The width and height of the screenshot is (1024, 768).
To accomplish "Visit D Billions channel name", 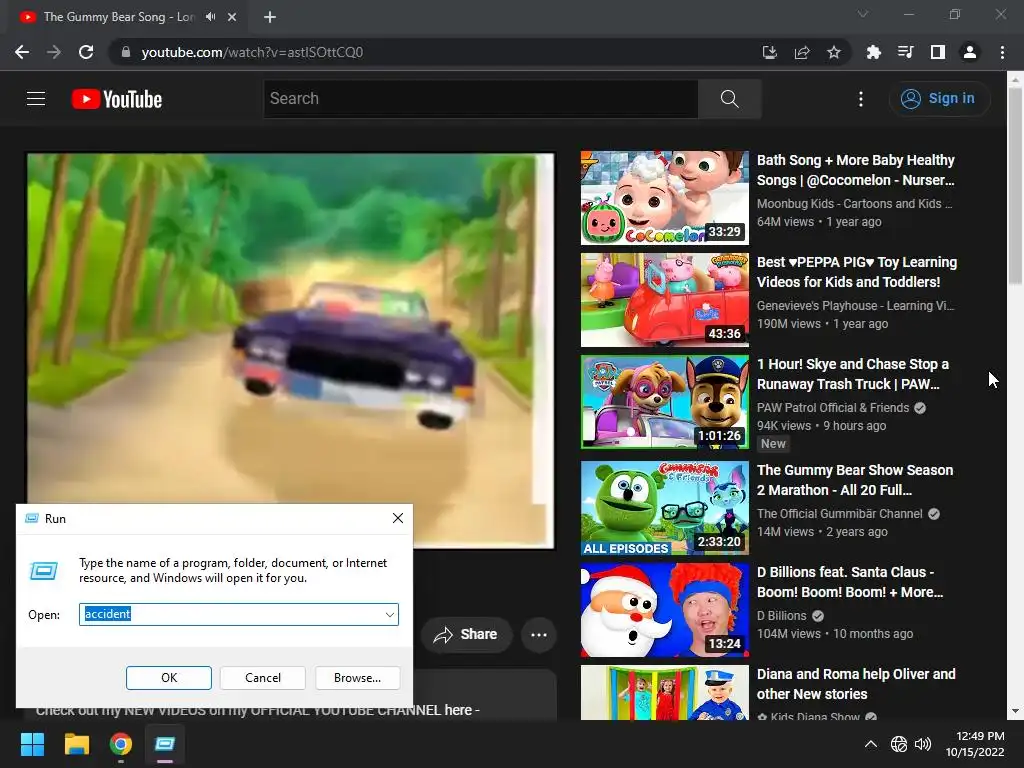I will pos(782,616).
